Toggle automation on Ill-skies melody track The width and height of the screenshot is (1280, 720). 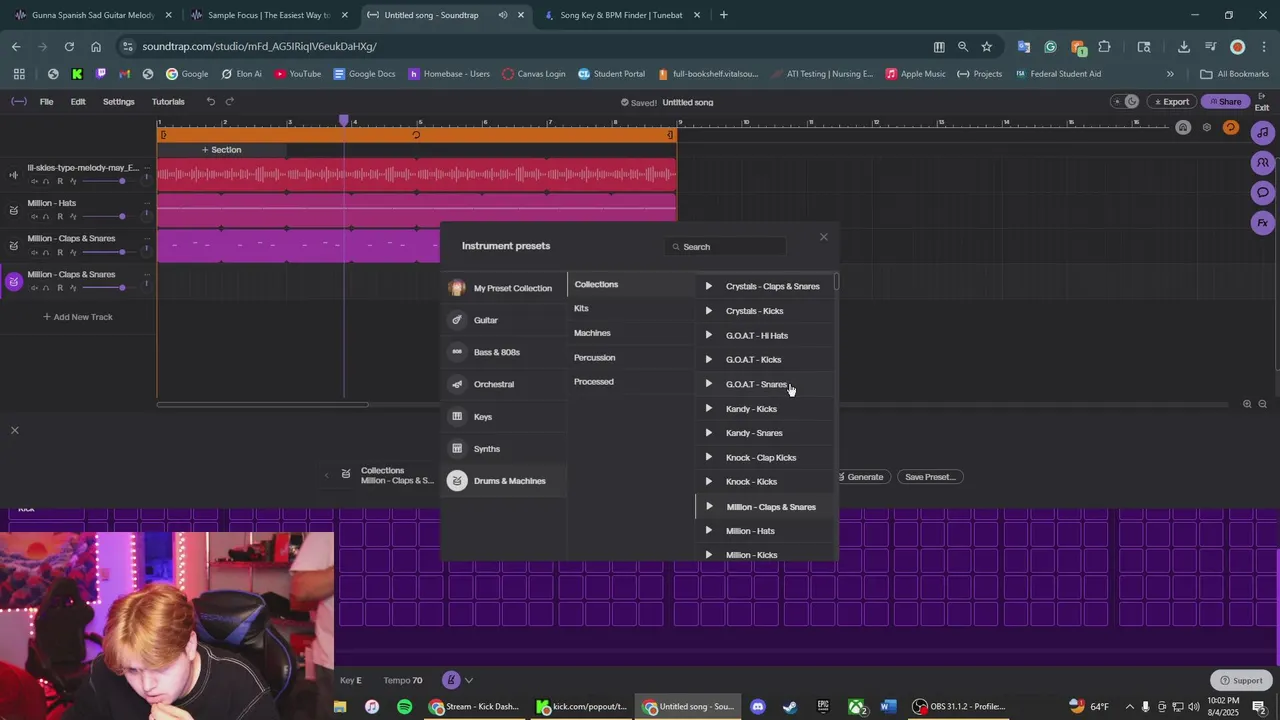tap(73, 181)
